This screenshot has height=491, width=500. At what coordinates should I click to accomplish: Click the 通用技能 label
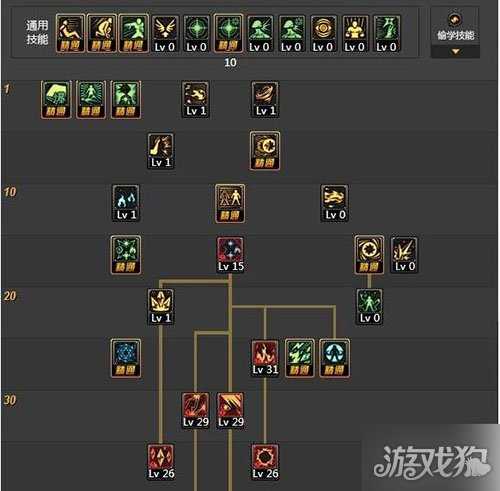[37, 32]
